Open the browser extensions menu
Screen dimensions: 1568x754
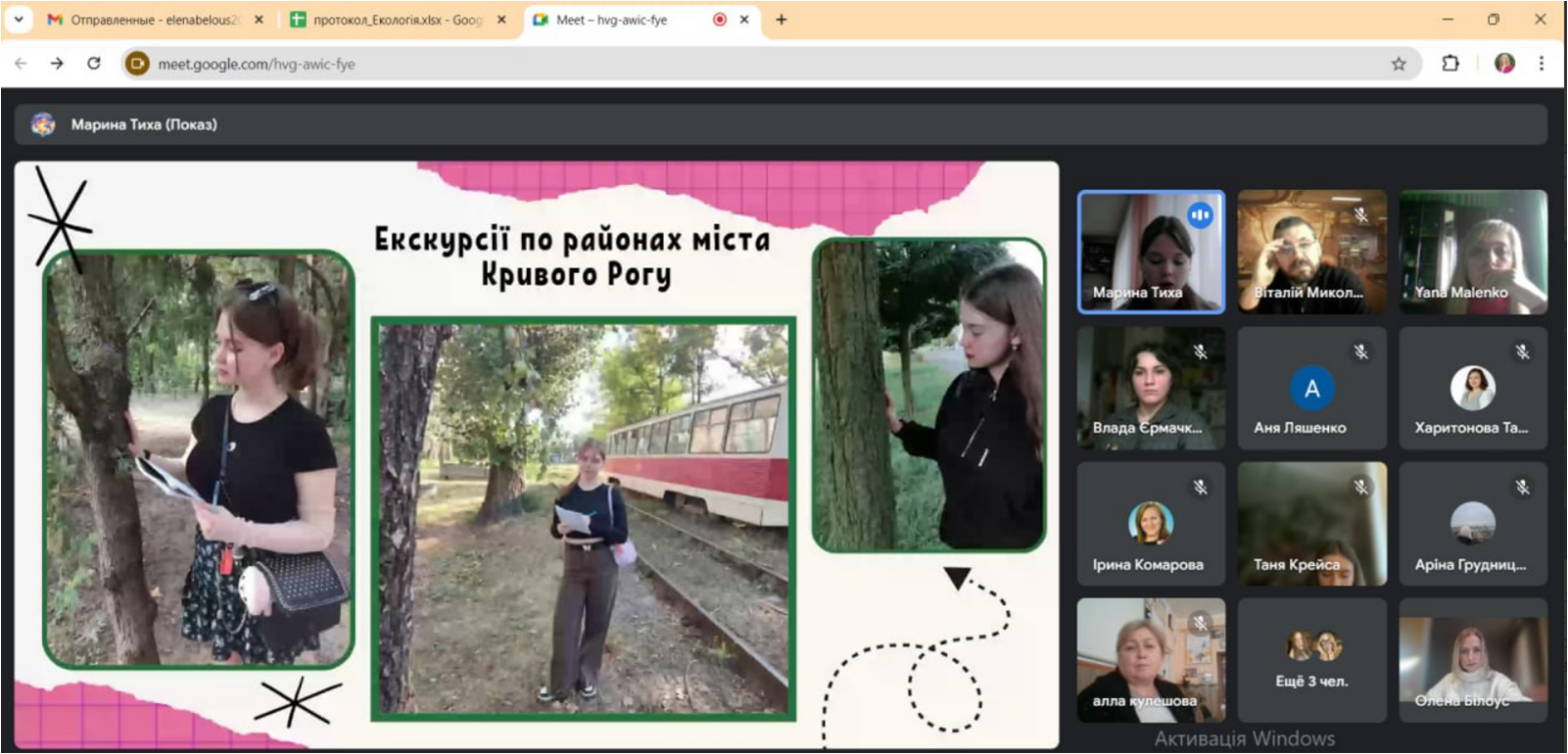[1450, 64]
